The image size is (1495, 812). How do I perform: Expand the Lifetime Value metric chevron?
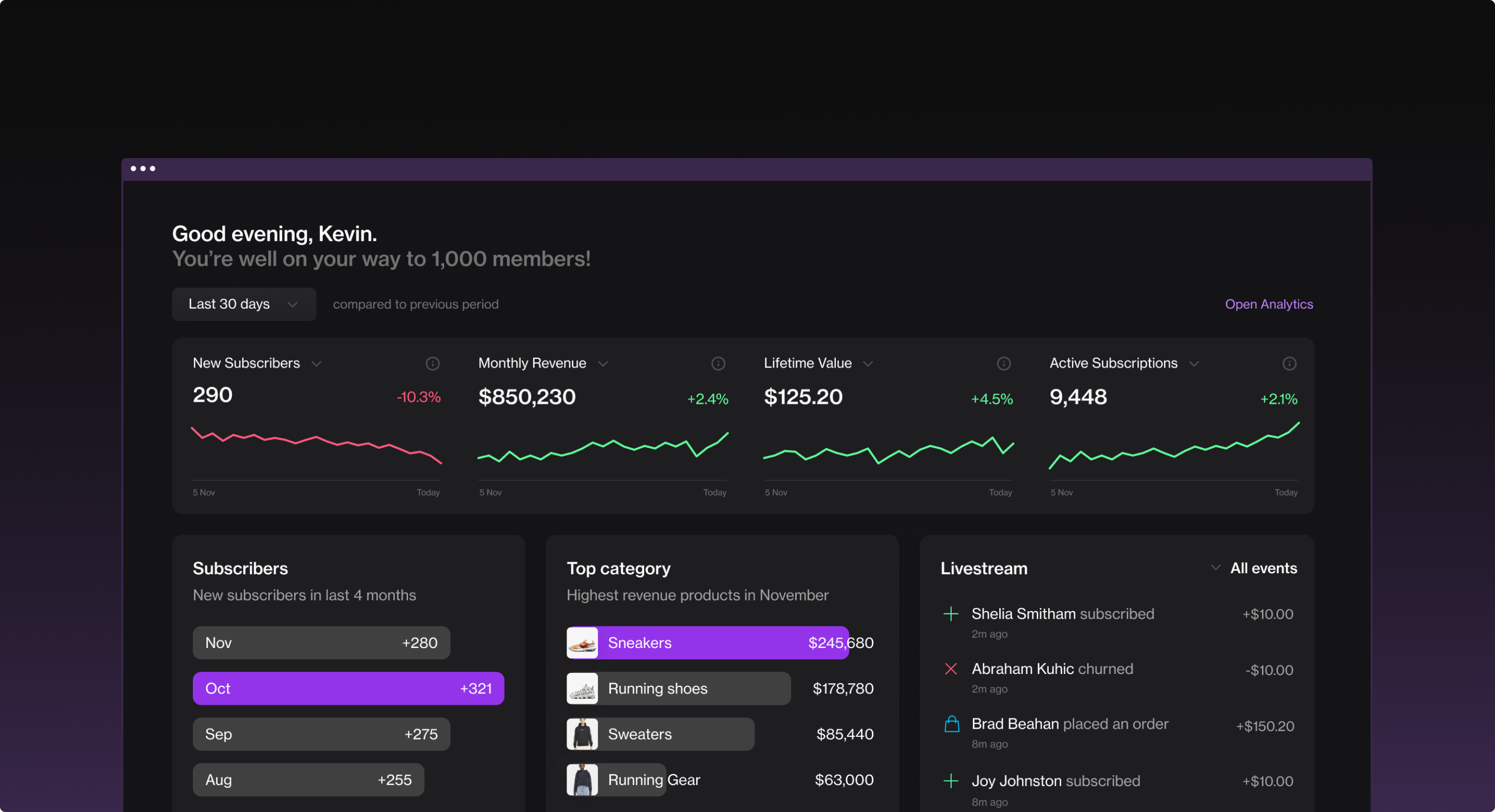coord(868,364)
